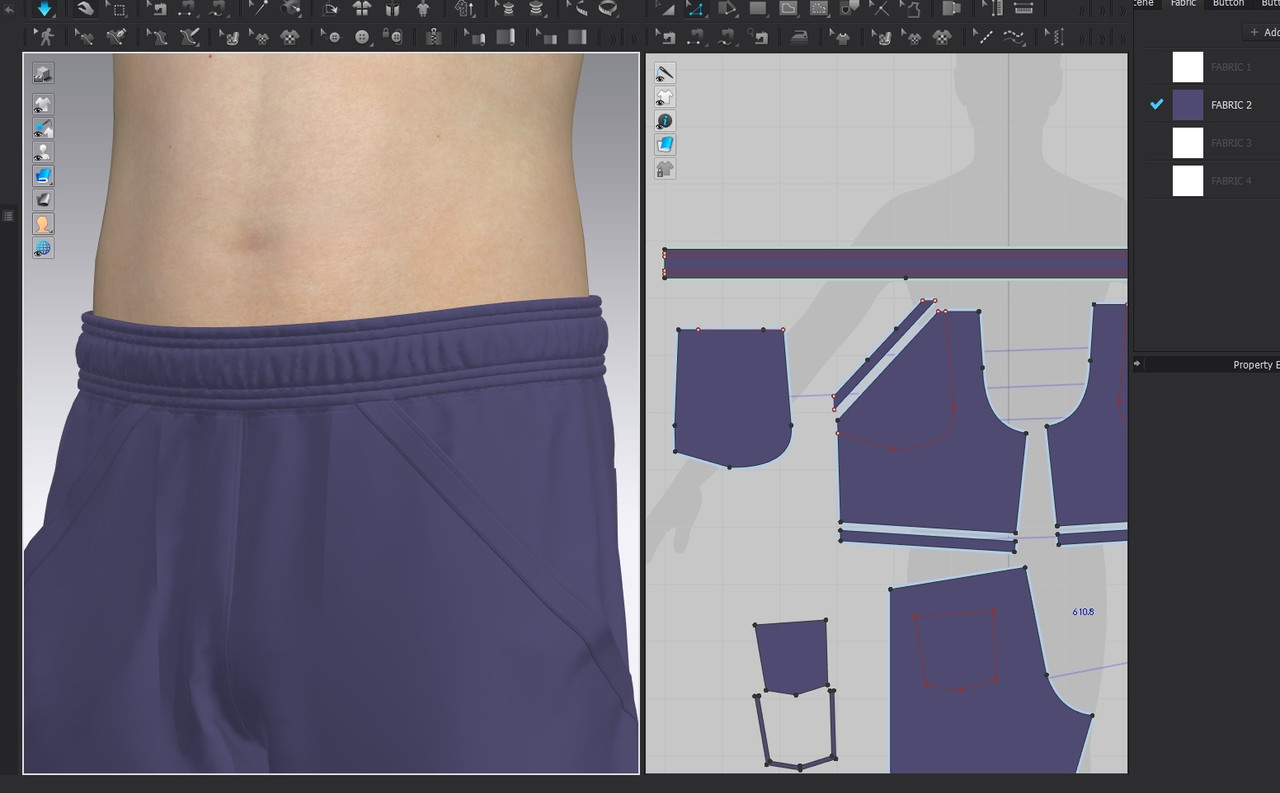Toggle the blue fabric surface display icon in 3D view
Viewport: 1280px width, 793px height.
click(43, 176)
